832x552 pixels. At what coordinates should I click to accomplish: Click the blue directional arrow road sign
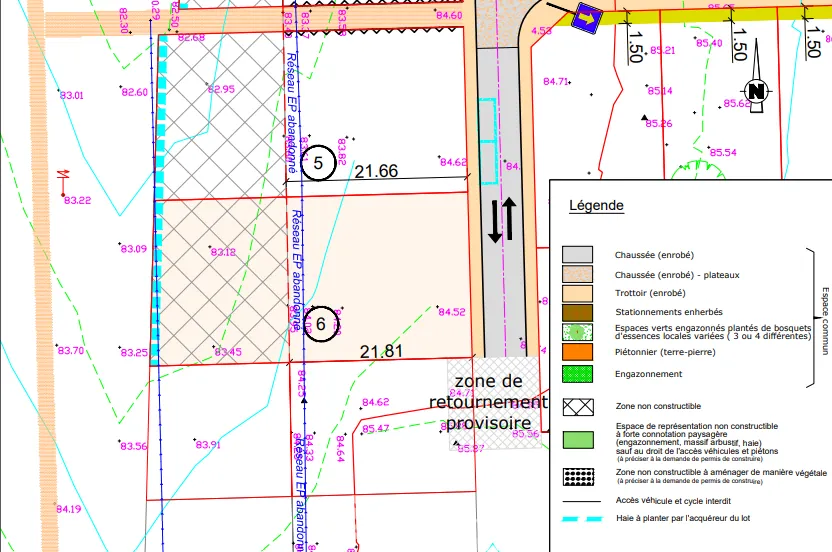tap(581, 16)
